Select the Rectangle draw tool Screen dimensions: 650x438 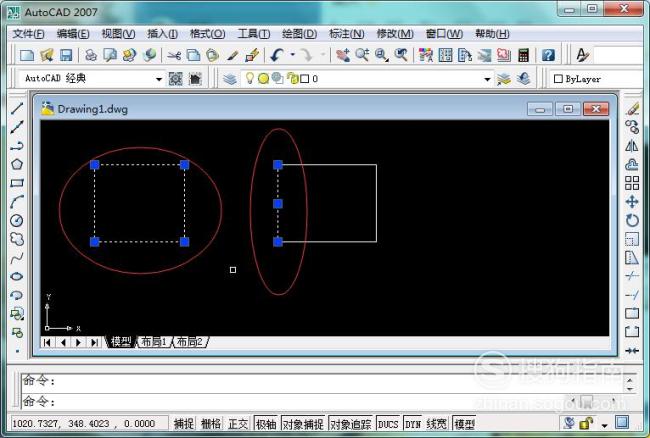[17, 183]
